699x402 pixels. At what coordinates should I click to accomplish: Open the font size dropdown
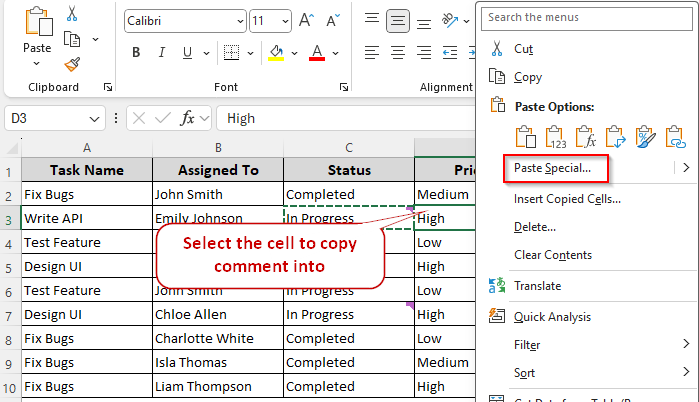coord(285,21)
